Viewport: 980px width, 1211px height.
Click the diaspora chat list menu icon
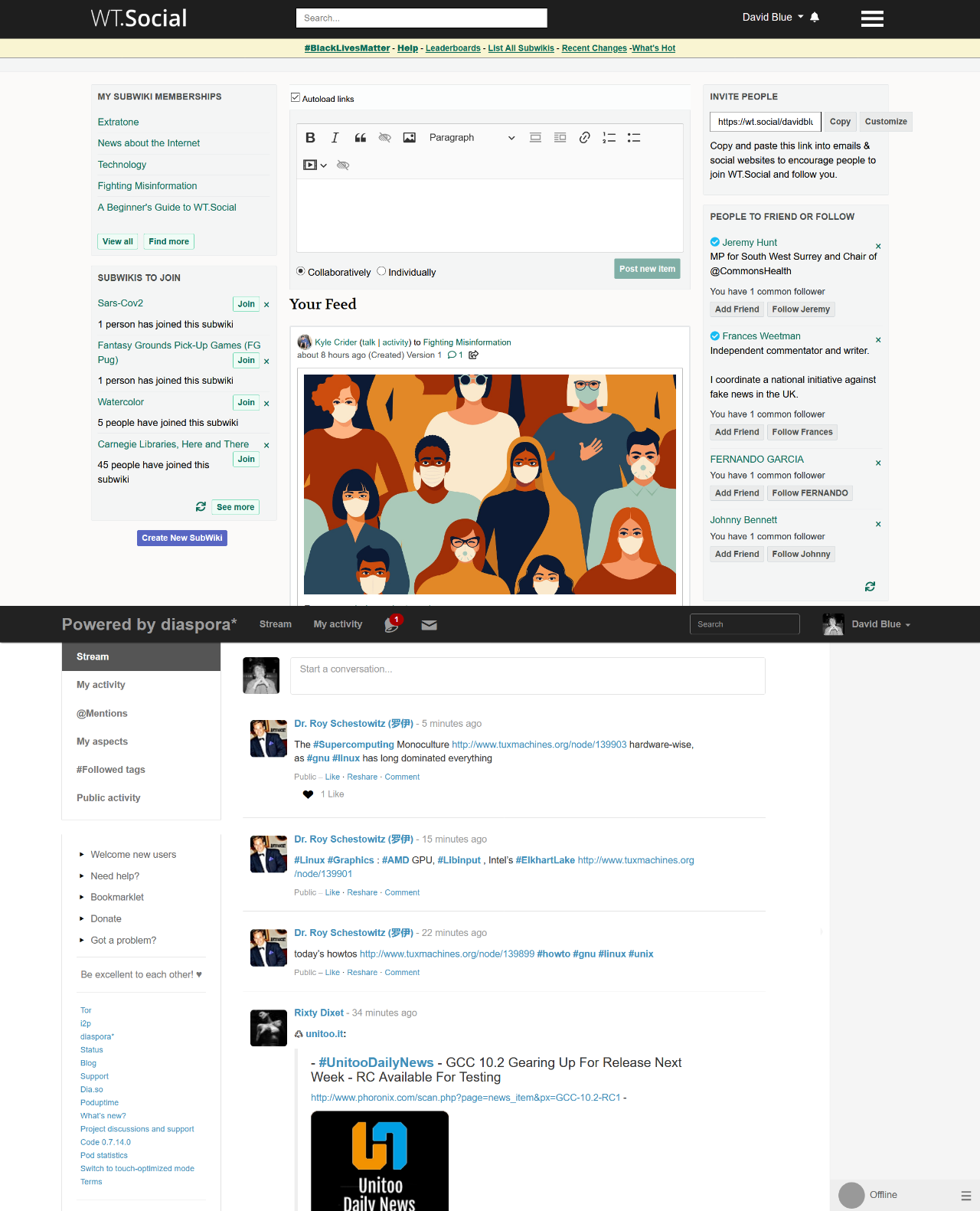point(966,1196)
